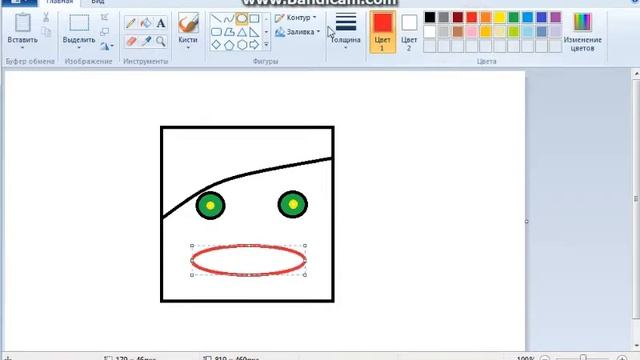Pick the orange color swatch
Image resolution: width=640 pixels, height=360 pixels.
click(486, 17)
